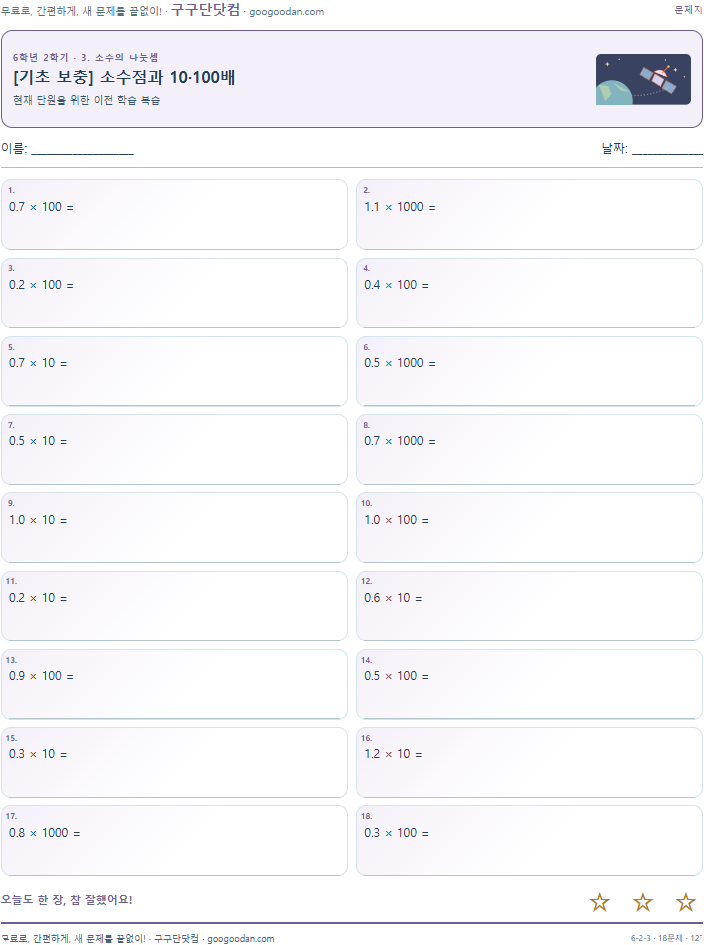Click problem 4 answer area 0.4 × 100
Screen dimensions: 704x945
pos(529,293)
